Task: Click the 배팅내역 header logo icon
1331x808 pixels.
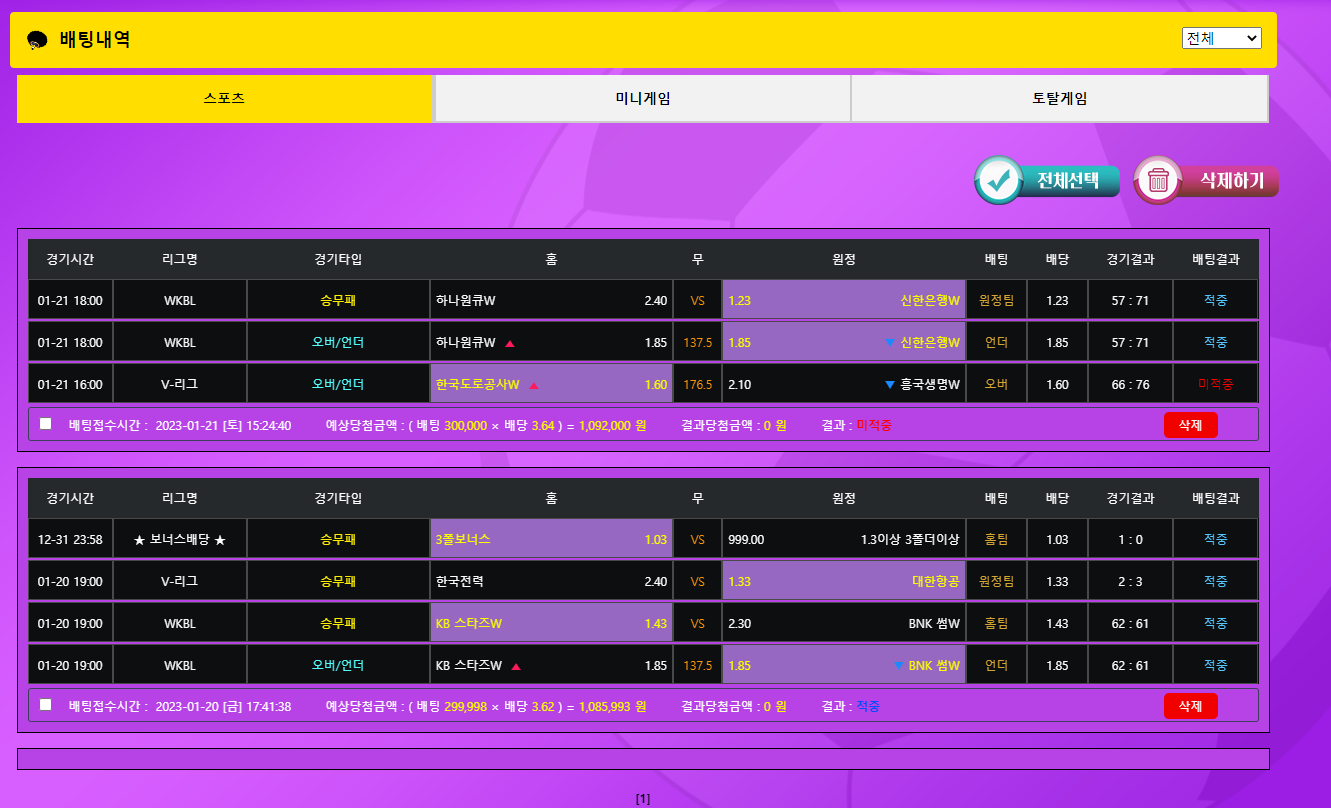Action: click(37, 40)
